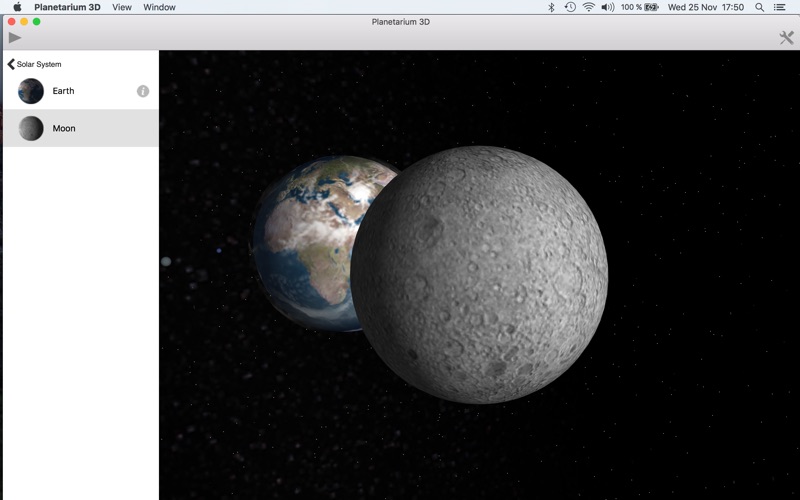The height and width of the screenshot is (500, 800).
Task: Select the Moon row in sidebar
Action: tap(81, 128)
